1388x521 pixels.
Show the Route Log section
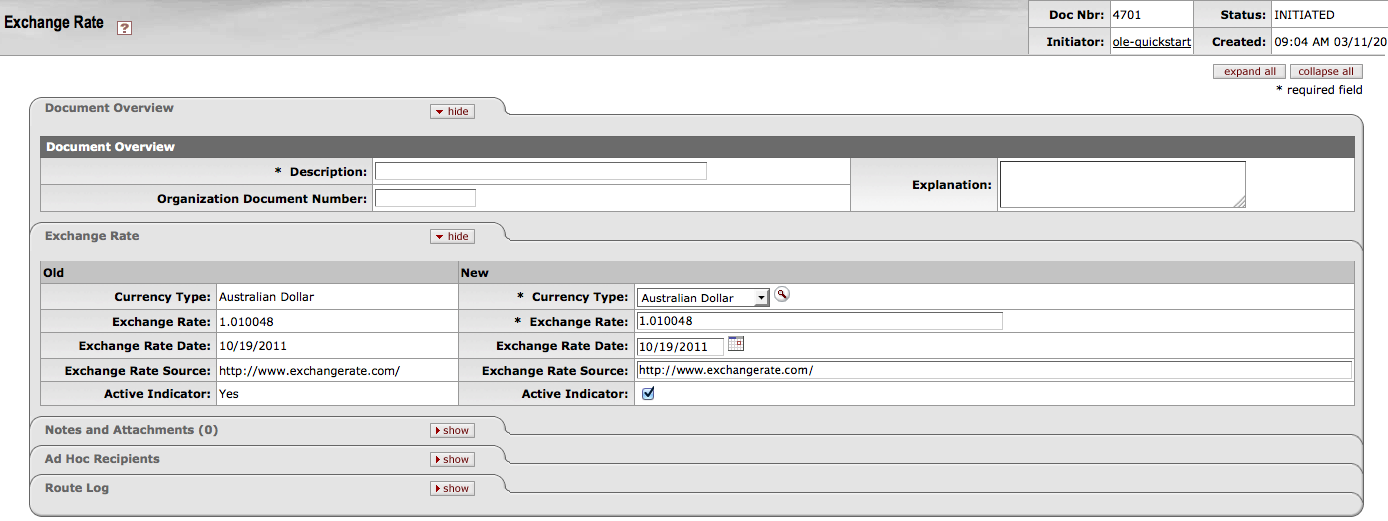click(452, 488)
